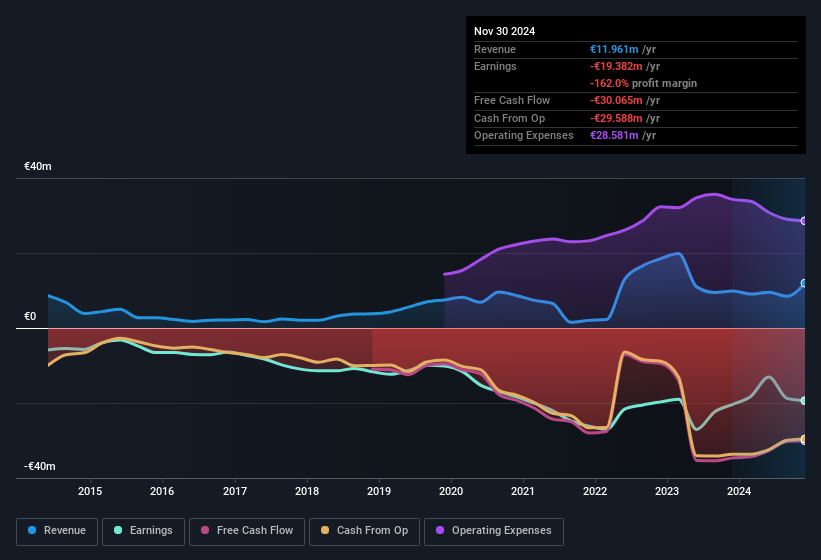Click the Revenue endpoint marker on chart
This screenshot has height=560, width=821.
(804, 284)
